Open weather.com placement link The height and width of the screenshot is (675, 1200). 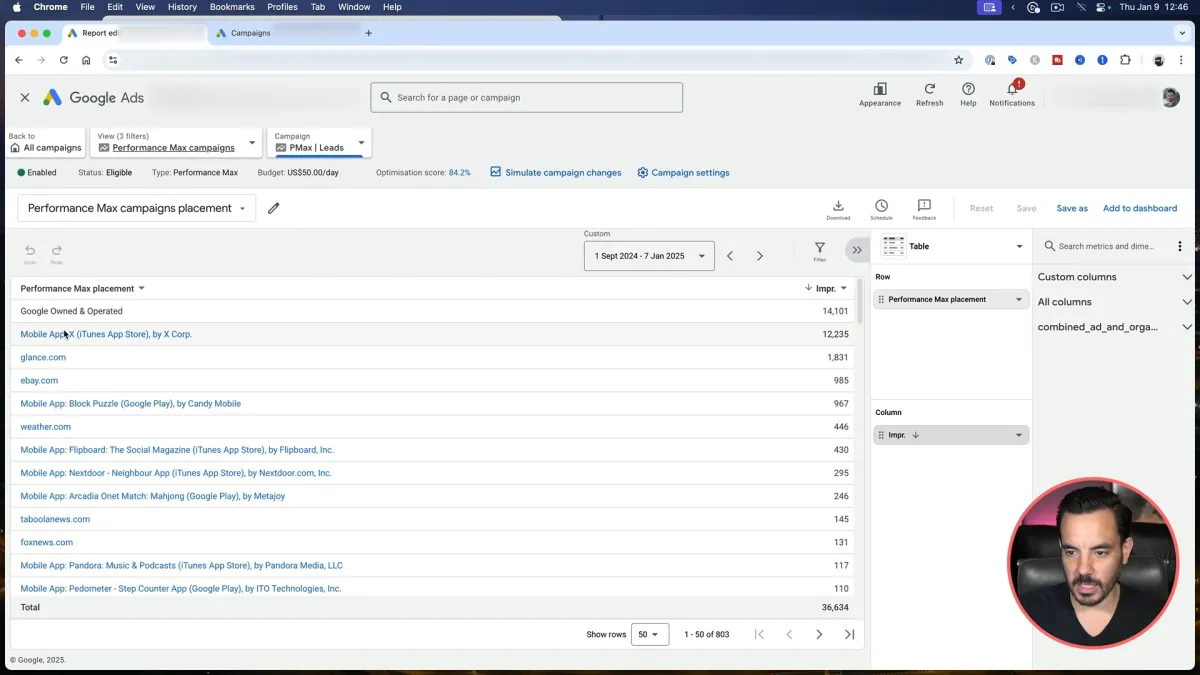(x=45, y=427)
